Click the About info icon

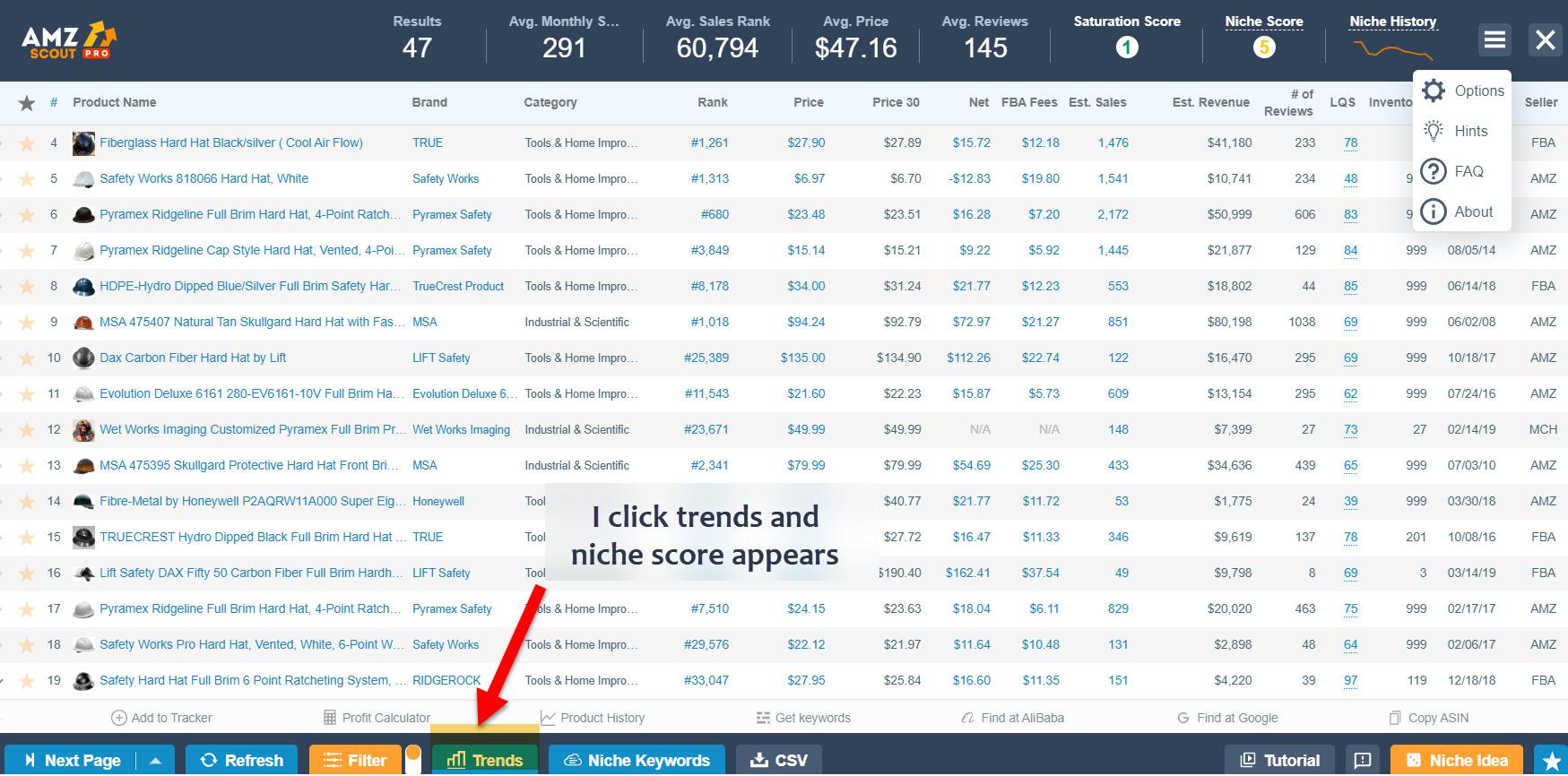[1434, 212]
